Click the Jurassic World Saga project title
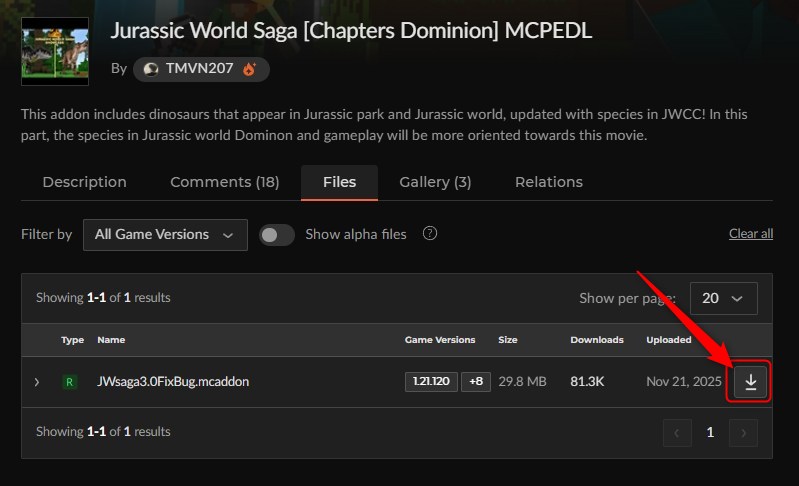The height and width of the screenshot is (486, 799). 351,31
